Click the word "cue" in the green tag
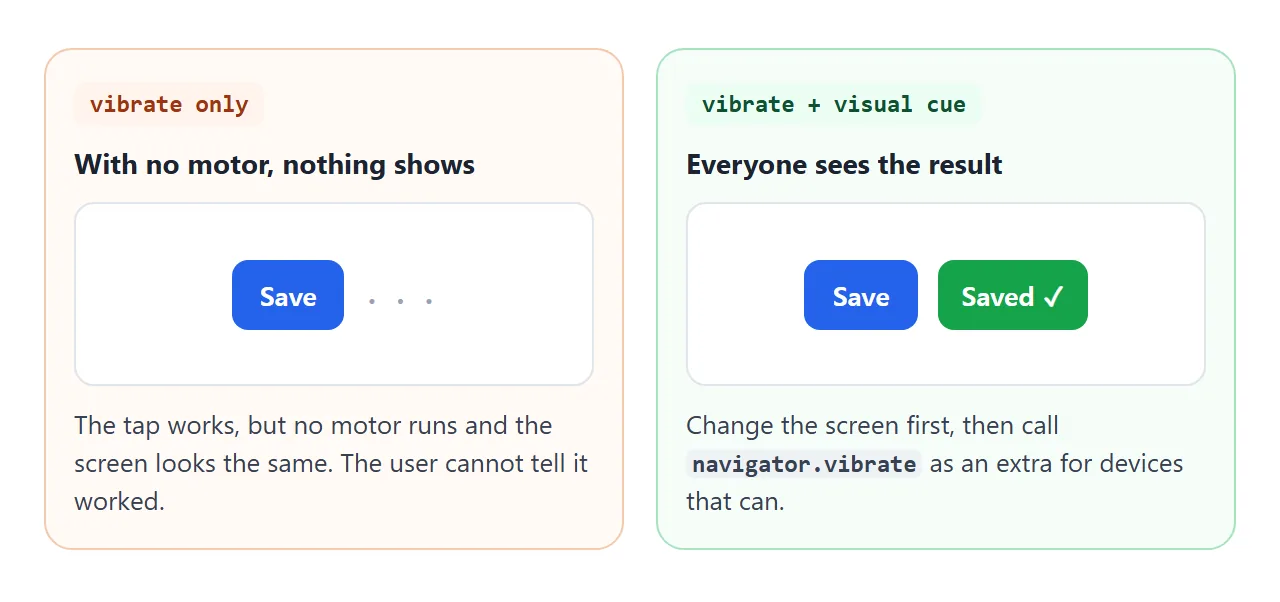Image resolution: width=1280 pixels, height=602 pixels. [x=946, y=104]
